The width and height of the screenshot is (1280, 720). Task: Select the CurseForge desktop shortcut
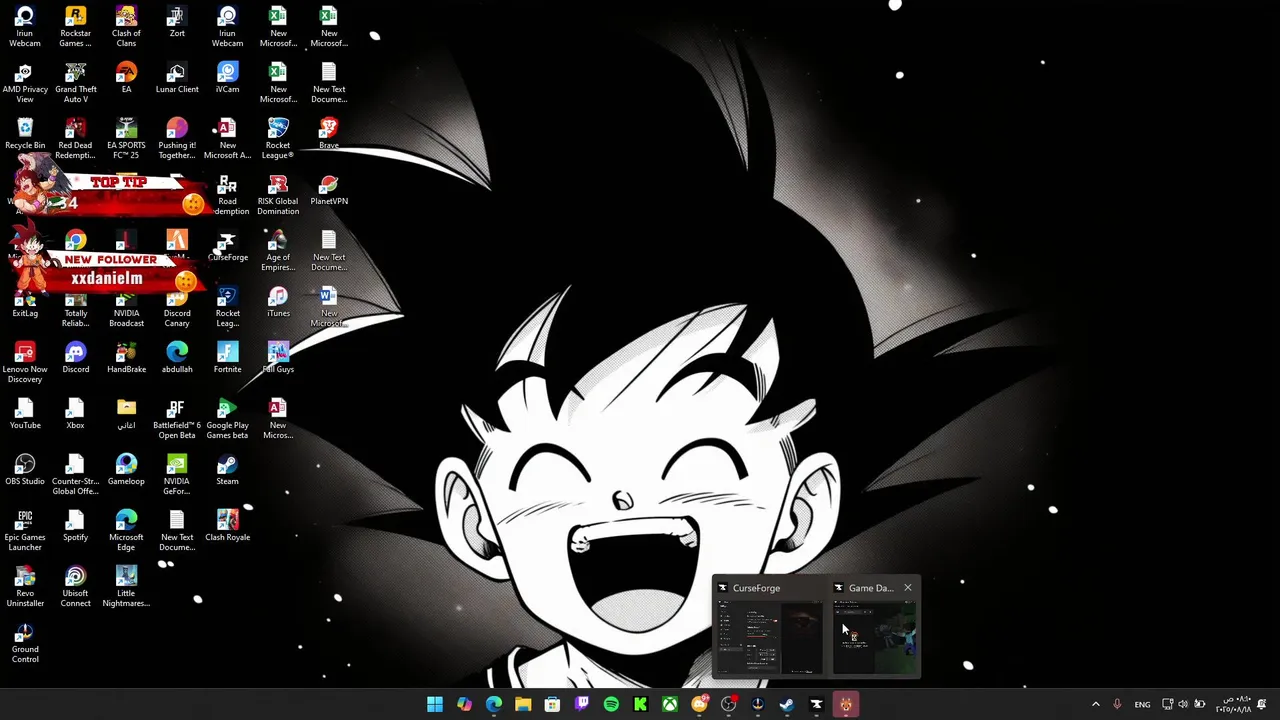(x=227, y=246)
